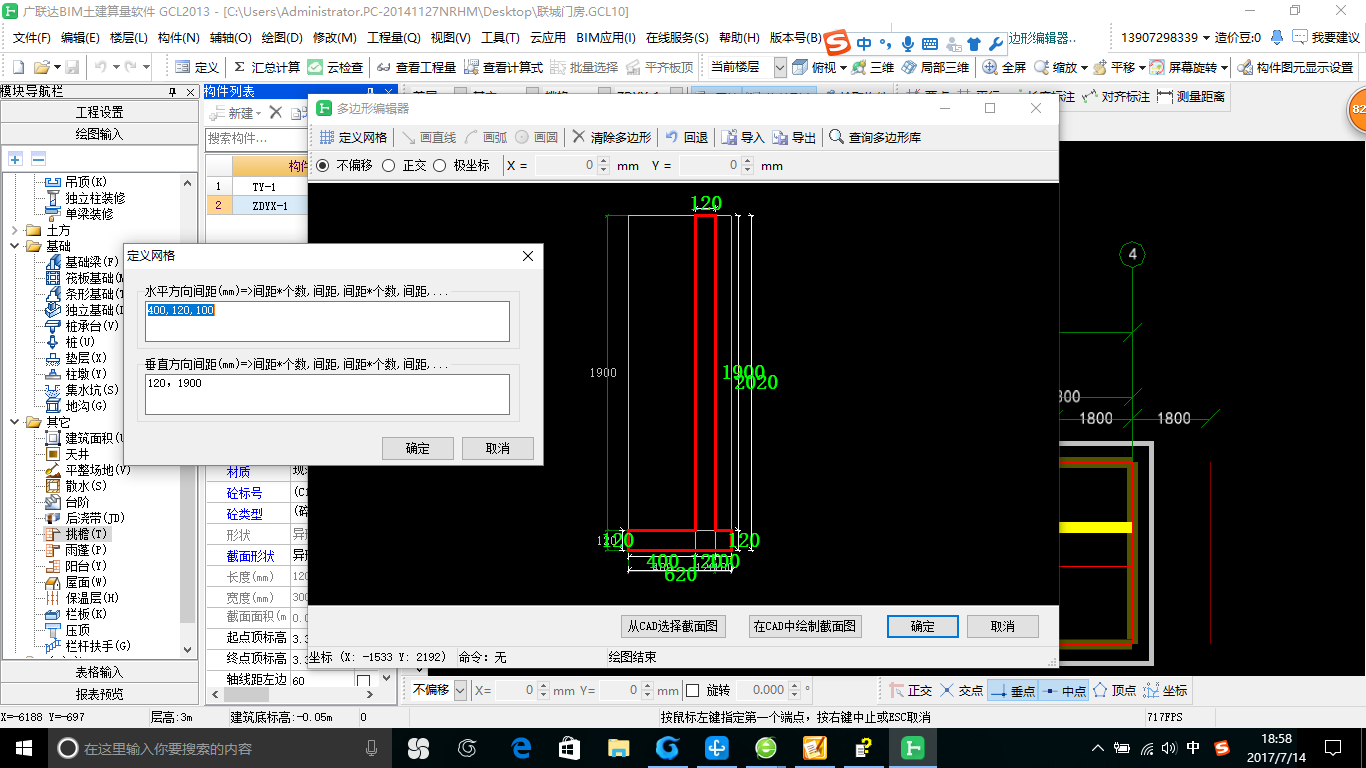Run 汇总计算 (summary calculation)
The height and width of the screenshot is (768, 1366).
(266, 67)
